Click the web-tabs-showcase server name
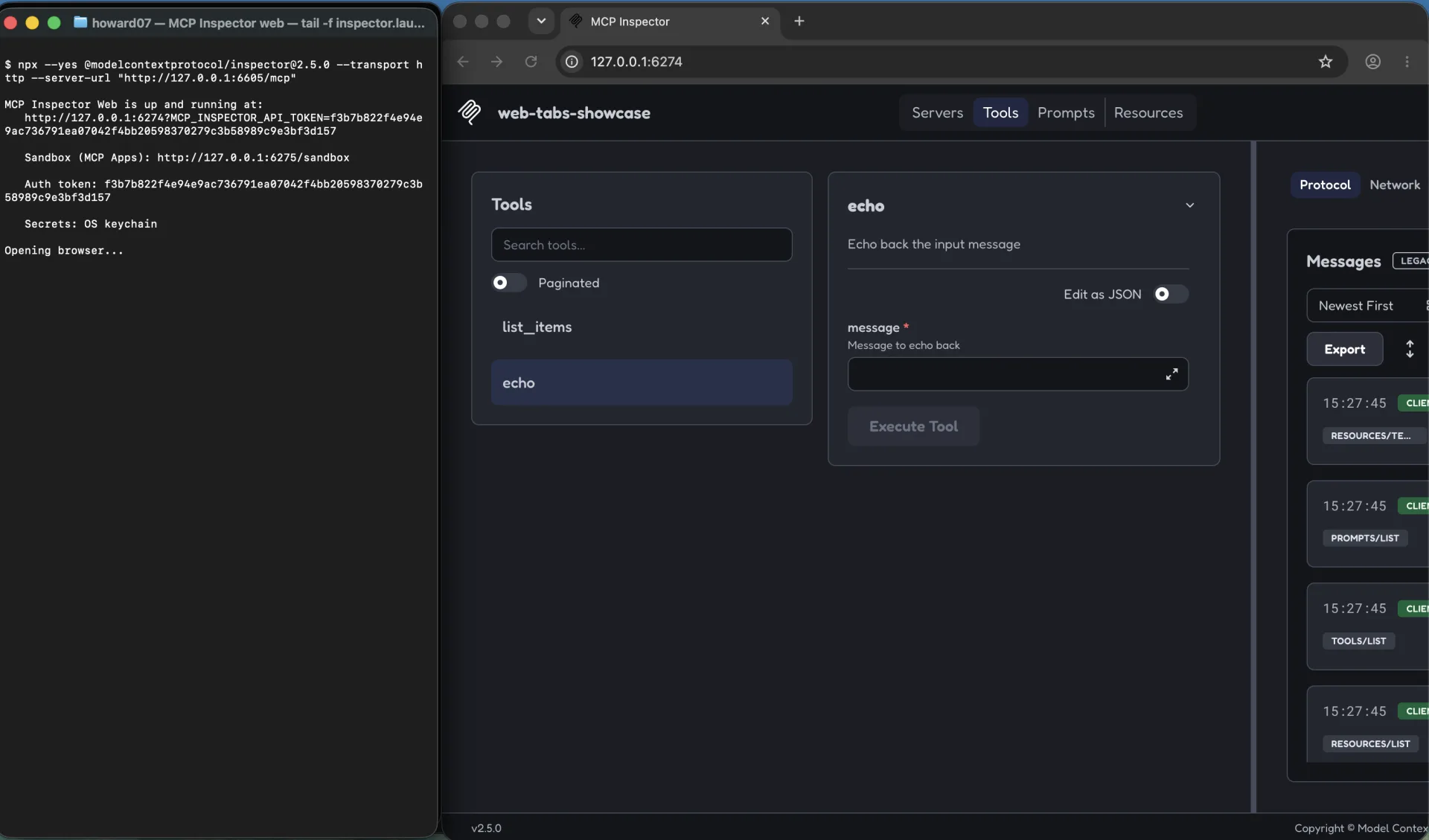Image resolution: width=1429 pixels, height=840 pixels. click(x=574, y=113)
